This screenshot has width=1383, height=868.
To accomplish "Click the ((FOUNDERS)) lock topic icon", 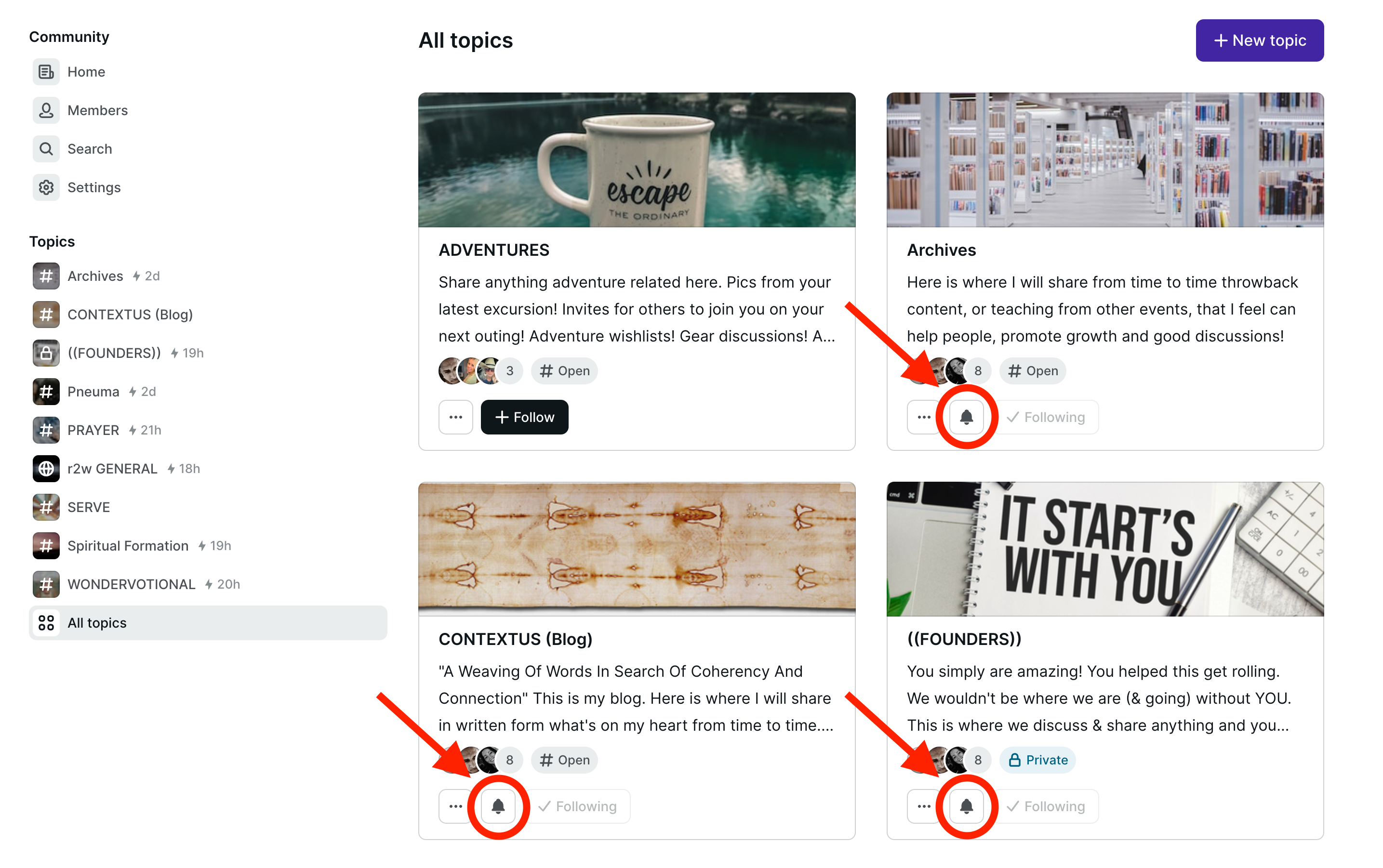I will click(46, 353).
